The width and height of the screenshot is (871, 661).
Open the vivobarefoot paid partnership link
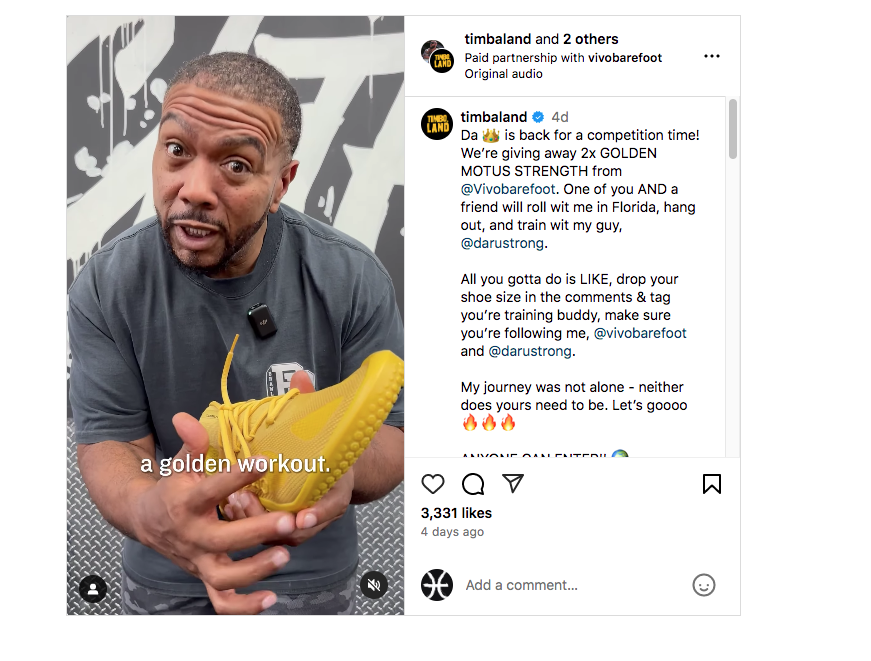click(625, 58)
